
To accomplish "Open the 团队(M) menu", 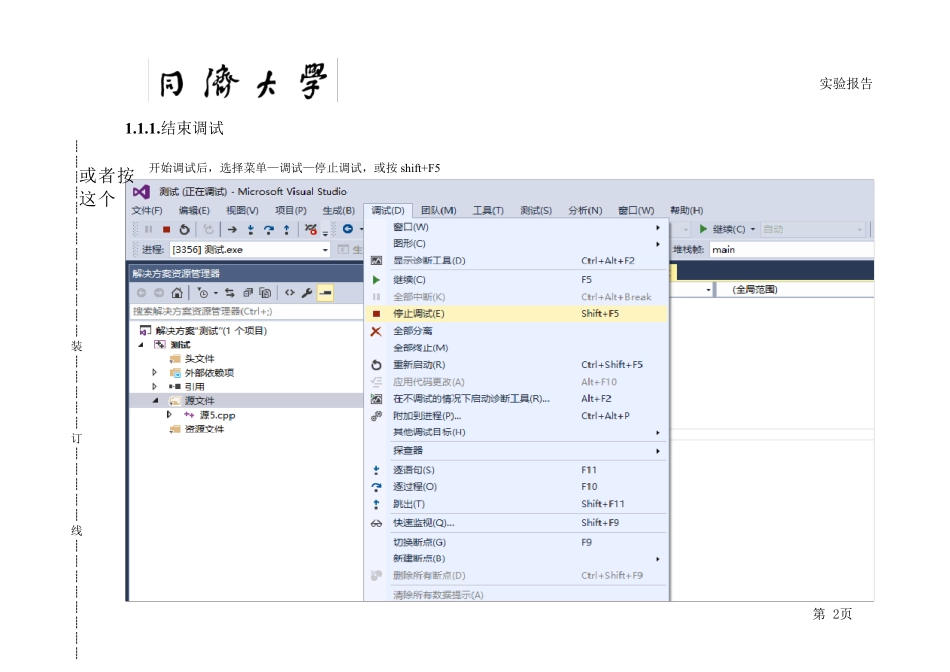I will point(439,210).
